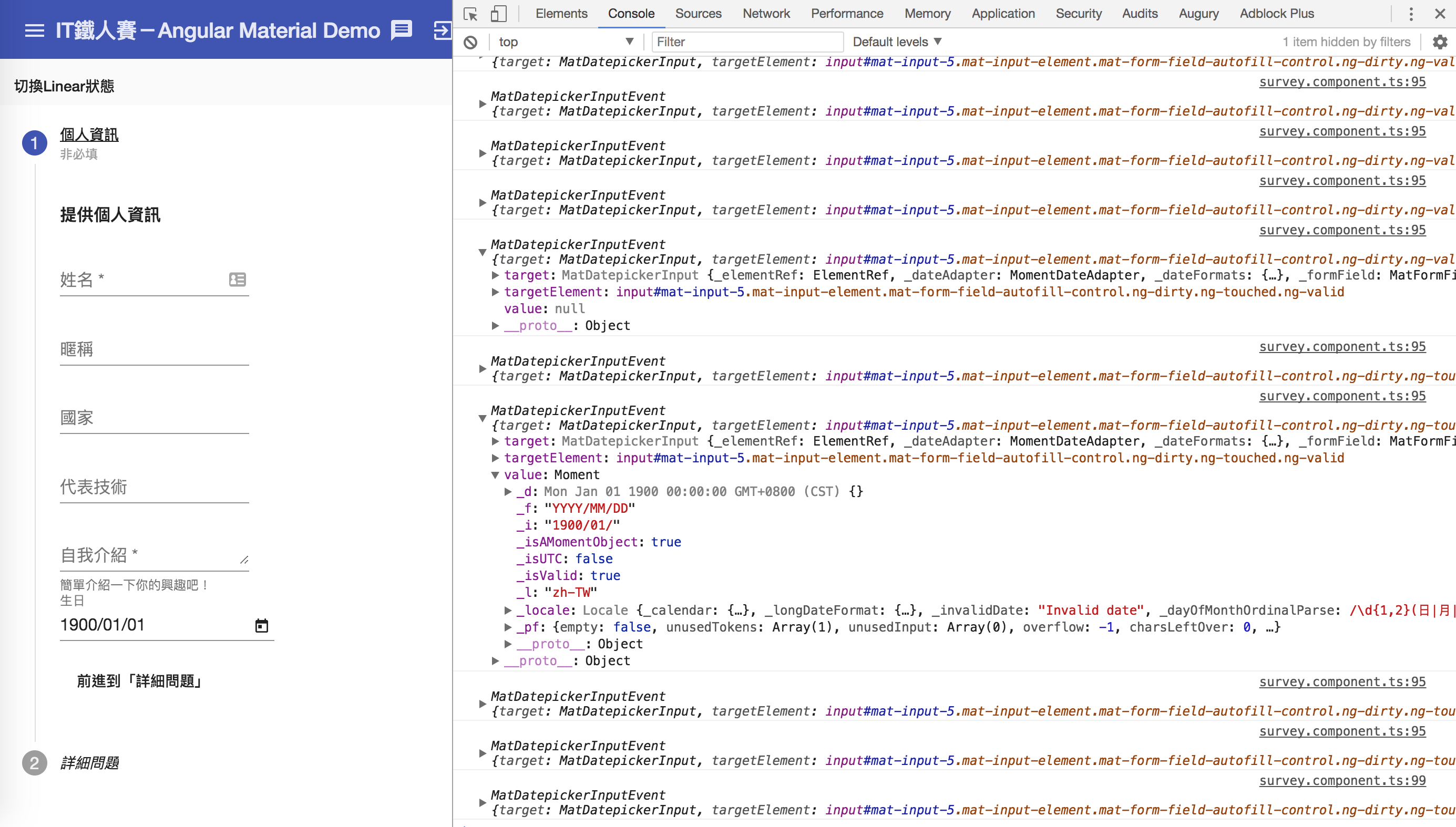Screen dimensions: 1456x827
Task: Clear the console with the ban icon
Action: [470, 42]
